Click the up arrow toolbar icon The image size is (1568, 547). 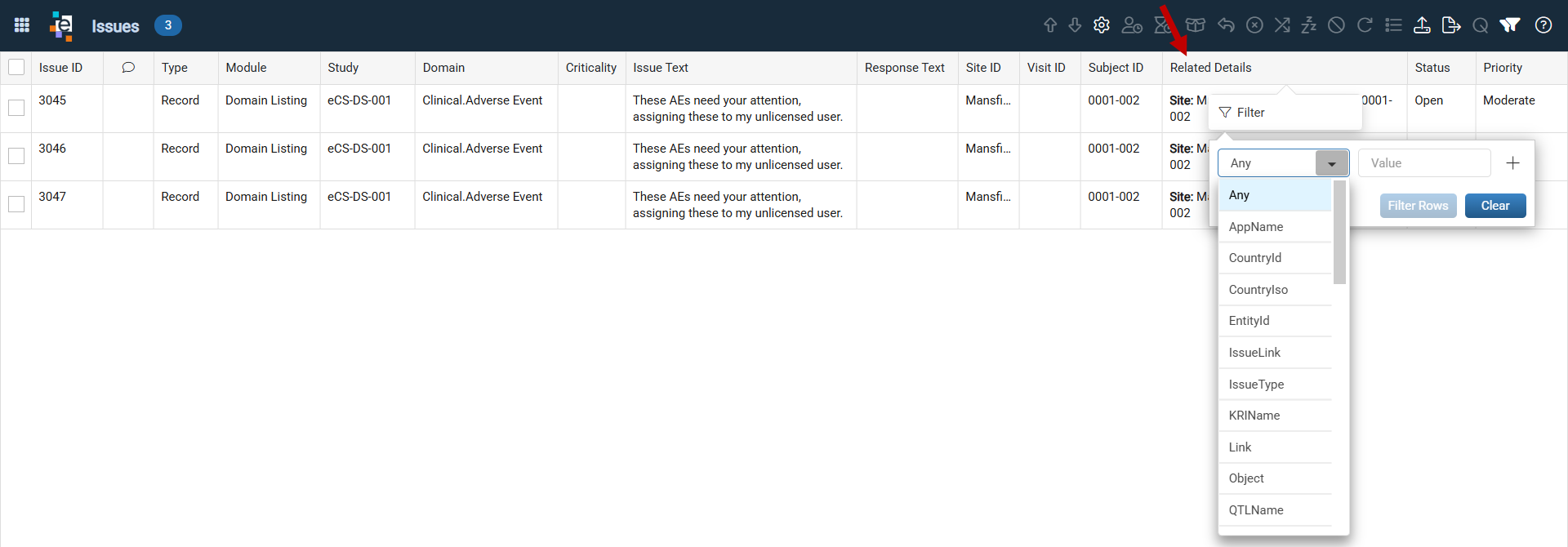[x=1050, y=25]
